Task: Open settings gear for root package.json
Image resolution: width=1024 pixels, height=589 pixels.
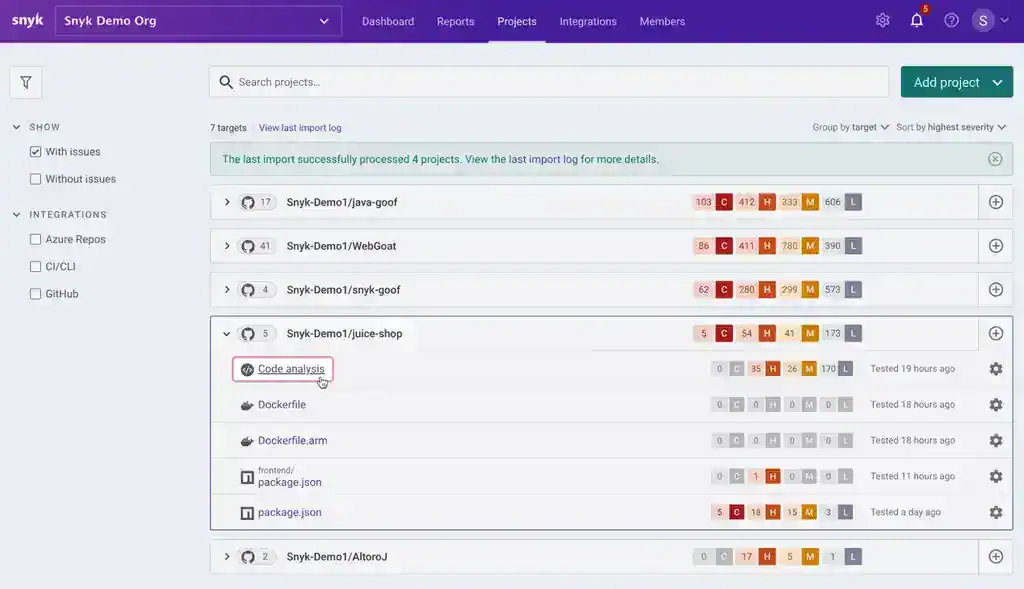Action: (x=995, y=513)
